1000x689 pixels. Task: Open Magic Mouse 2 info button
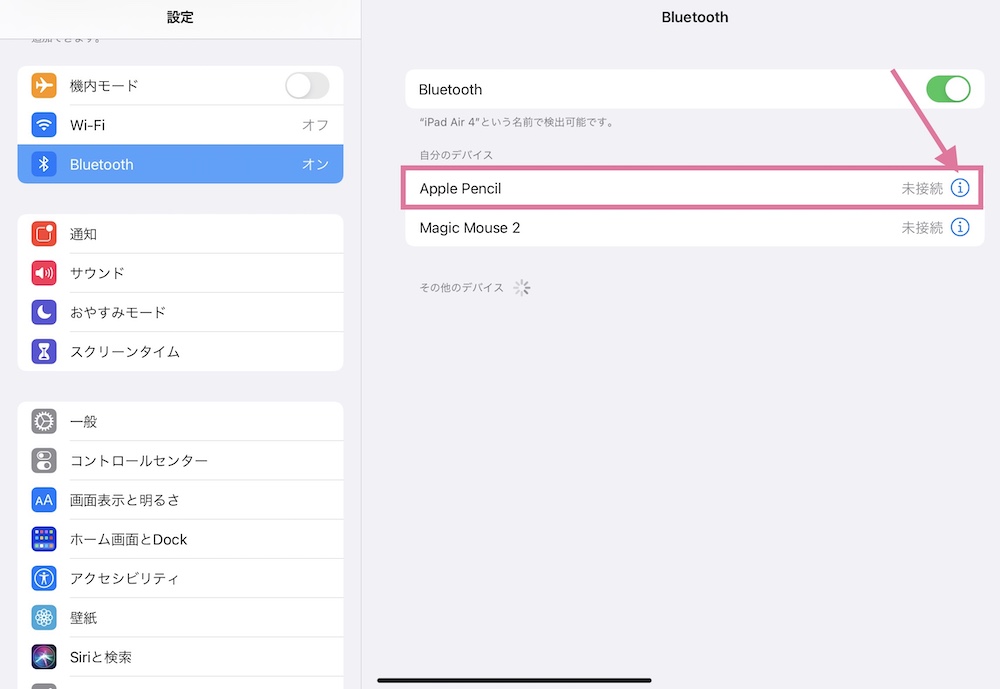pos(960,227)
